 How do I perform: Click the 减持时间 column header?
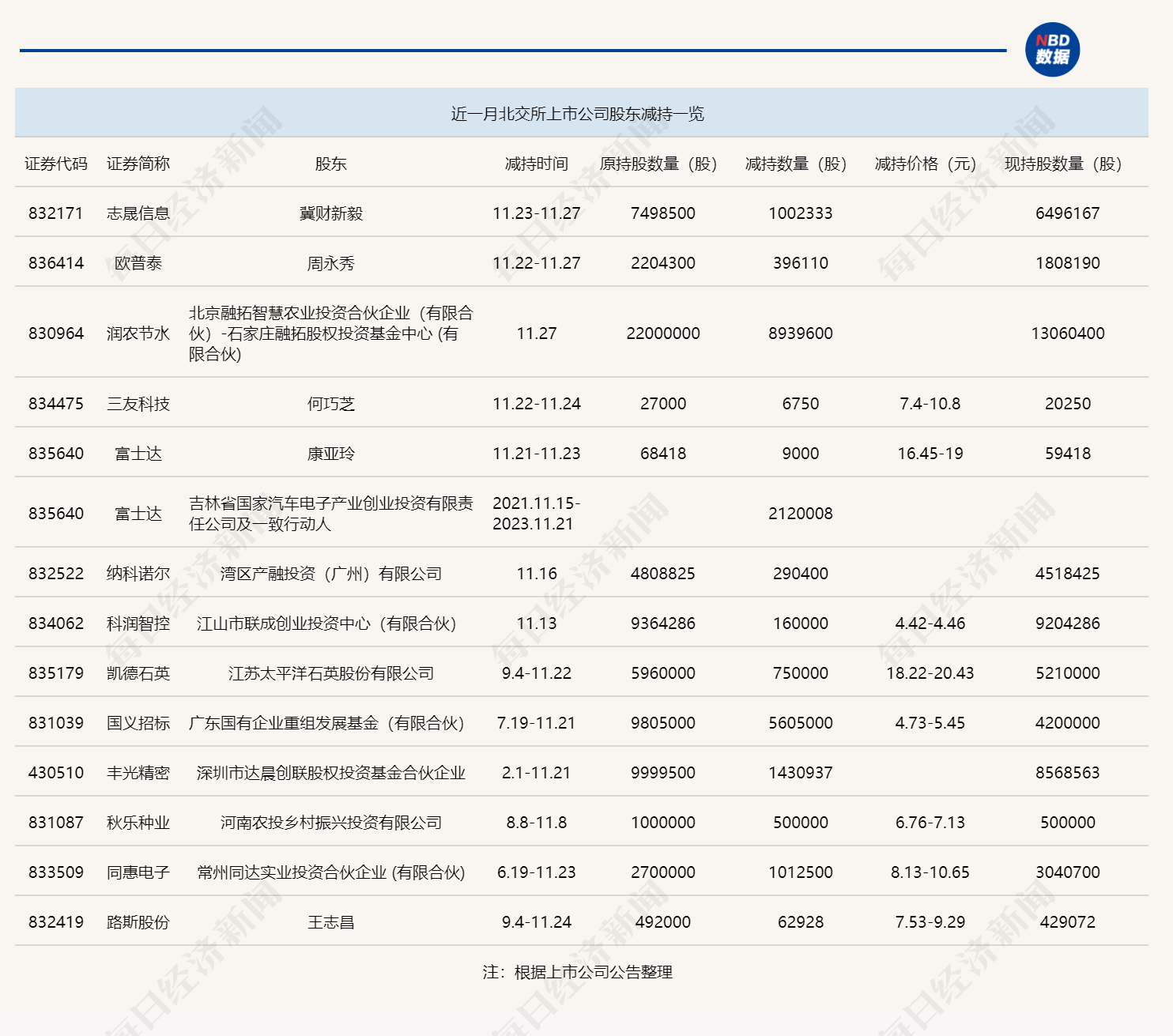tap(537, 164)
